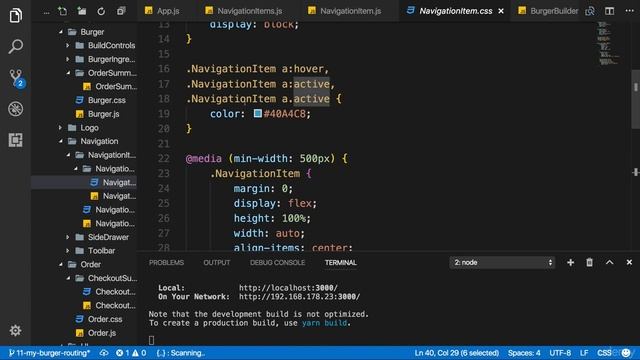This screenshot has height=360, width=640.
Task: Open the errors and warnings indicator
Action: pos(131,353)
